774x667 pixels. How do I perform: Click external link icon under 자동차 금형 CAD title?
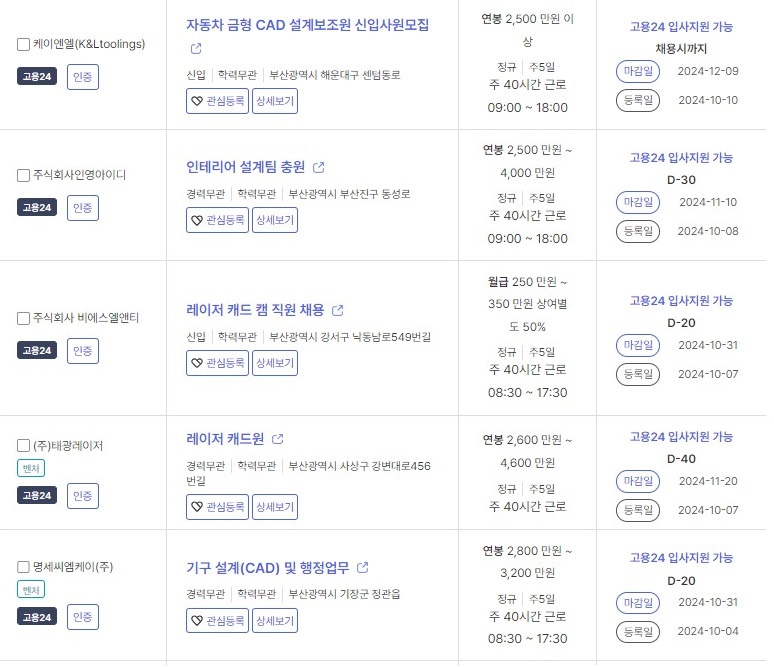click(x=196, y=48)
